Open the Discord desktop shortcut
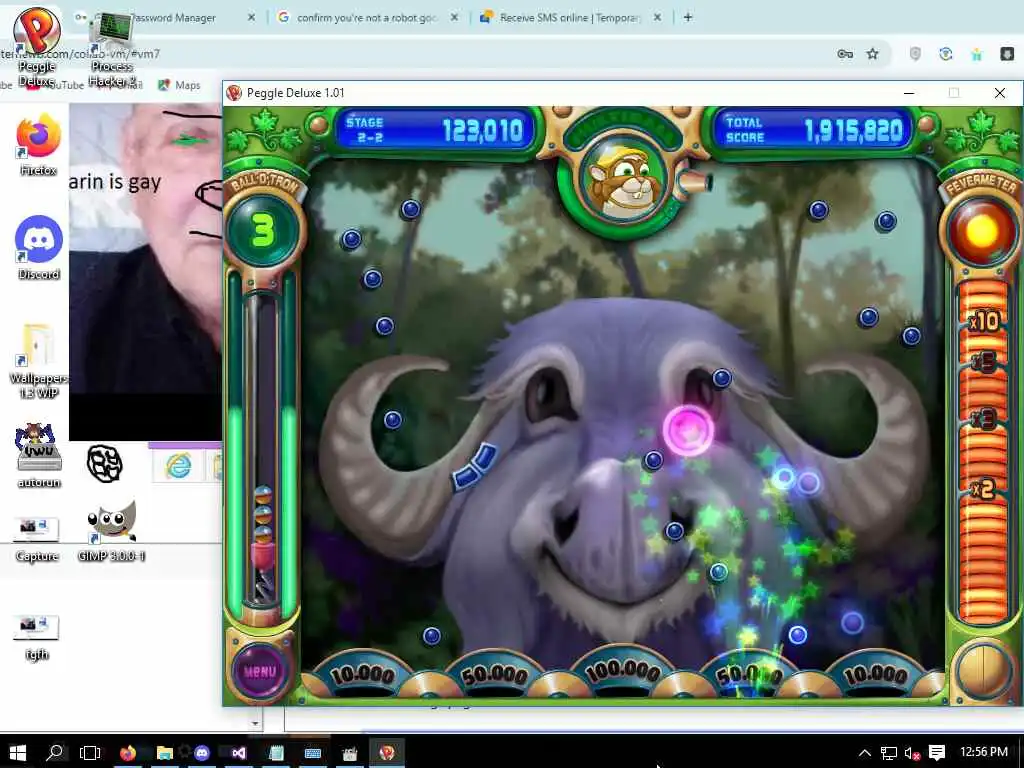The width and height of the screenshot is (1024, 768). [39, 248]
